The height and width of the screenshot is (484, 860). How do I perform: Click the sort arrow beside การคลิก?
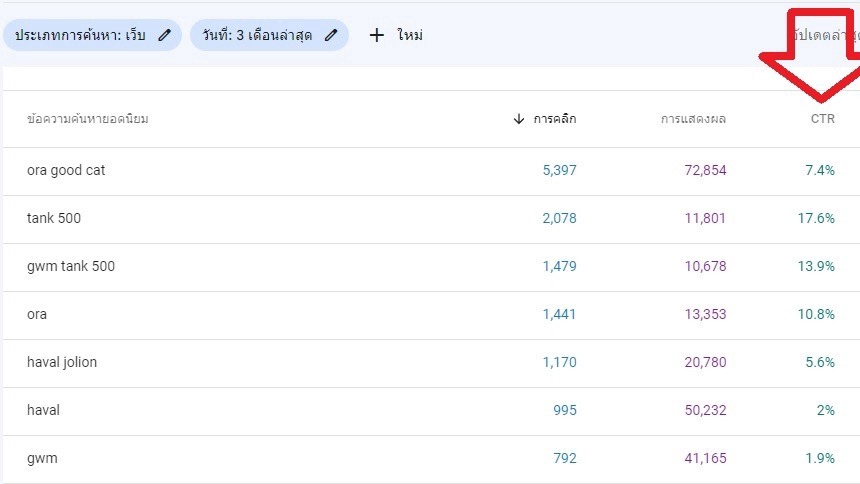pyautogui.click(x=518, y=119)
